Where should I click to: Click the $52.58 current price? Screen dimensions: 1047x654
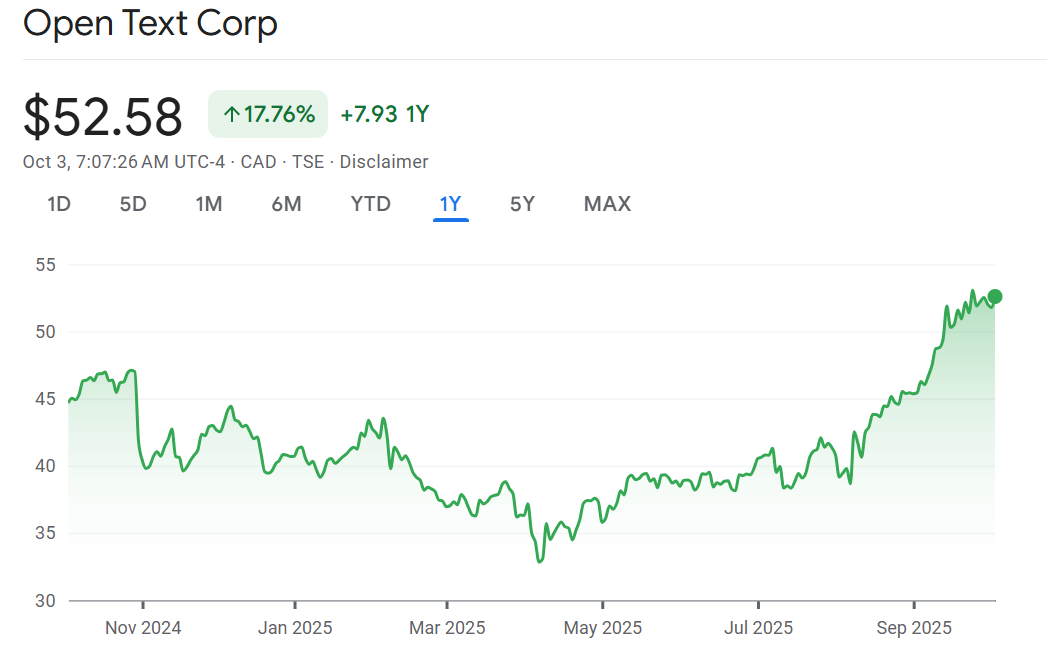coord(103,116)
